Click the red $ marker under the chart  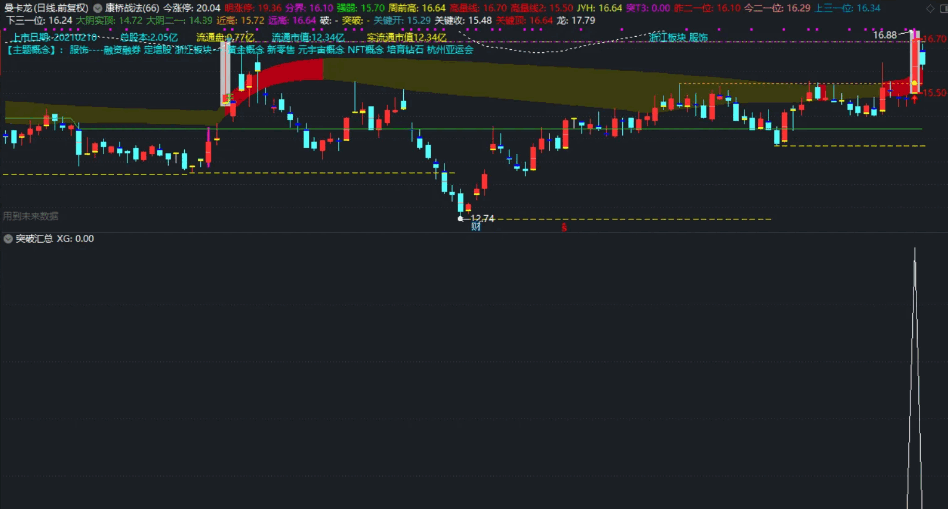pos(564,227)
